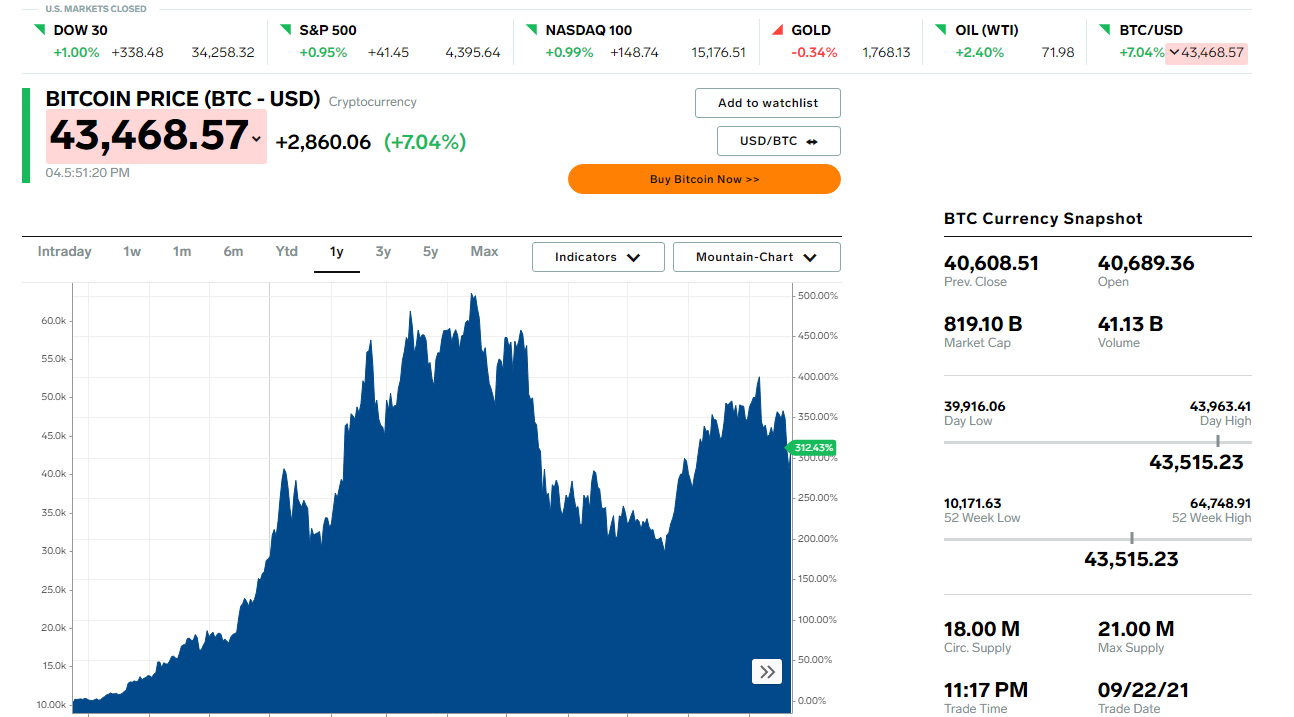This screenshot has width=1294, height=717.
Task: Click the double-arrow chart scroll icon
Action: point(767,672)
